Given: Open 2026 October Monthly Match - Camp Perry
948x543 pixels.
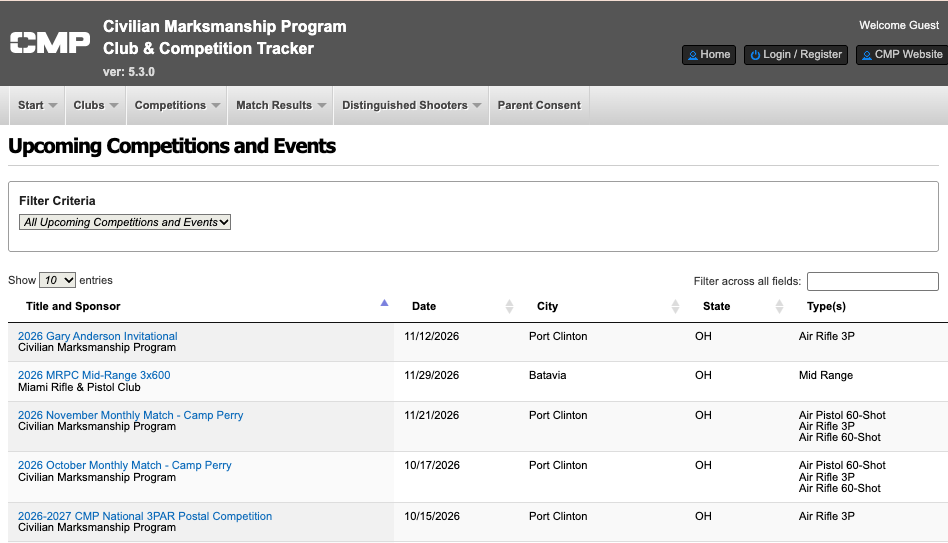Looking at the screenshot, I should 125,465.
